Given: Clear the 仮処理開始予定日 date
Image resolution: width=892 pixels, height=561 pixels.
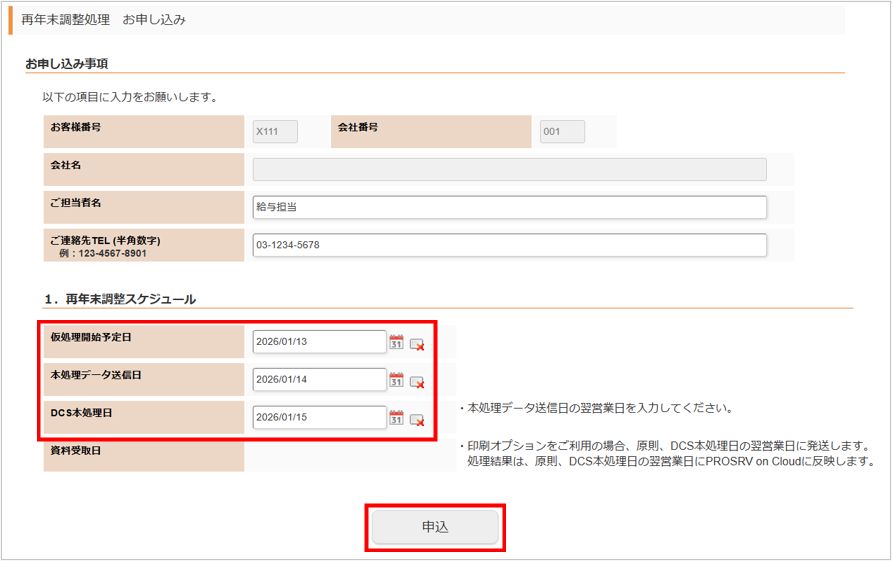Looking at the screenshot, I should tap(417, 344).
